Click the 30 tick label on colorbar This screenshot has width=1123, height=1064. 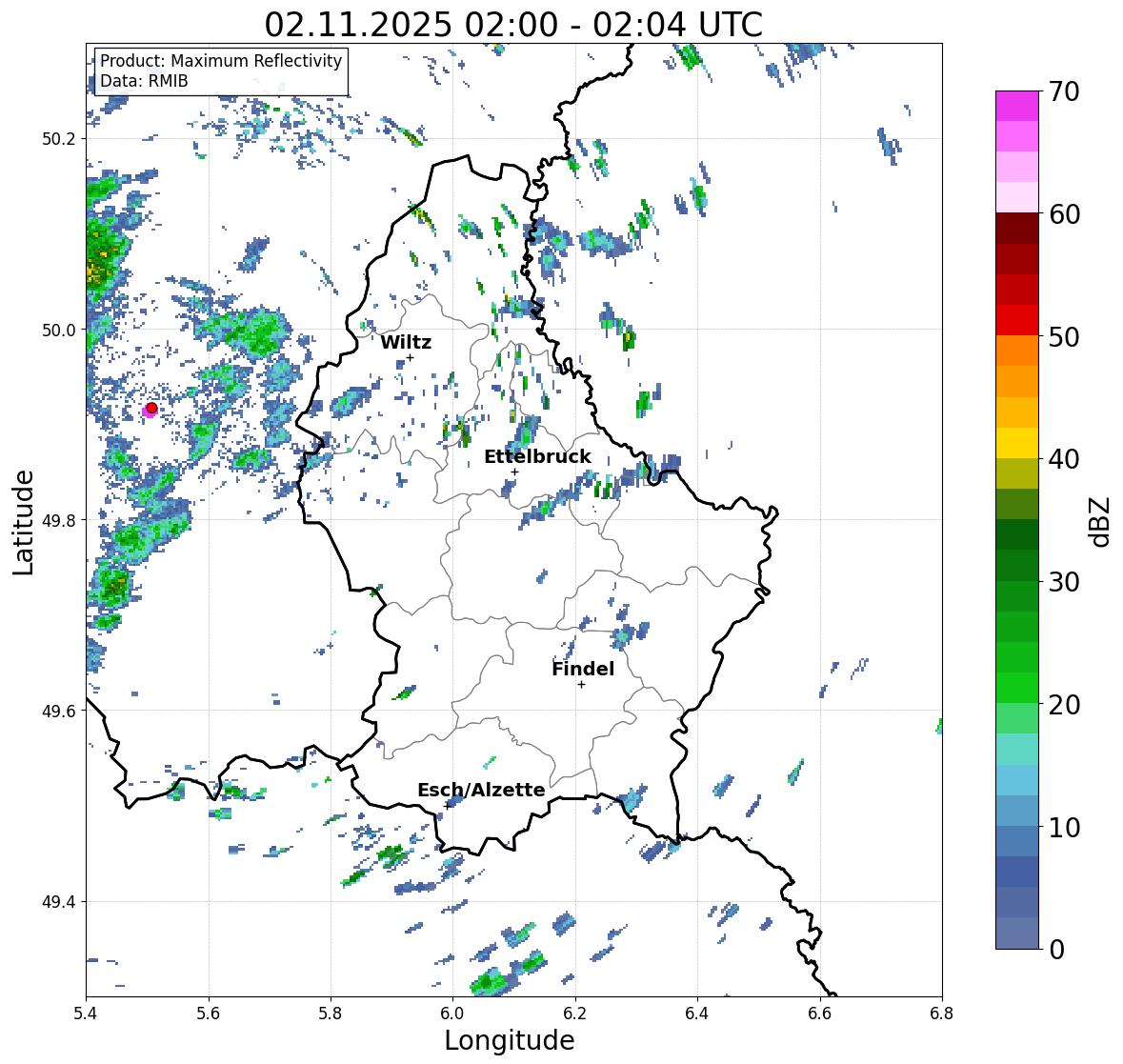pos(1064,582)
